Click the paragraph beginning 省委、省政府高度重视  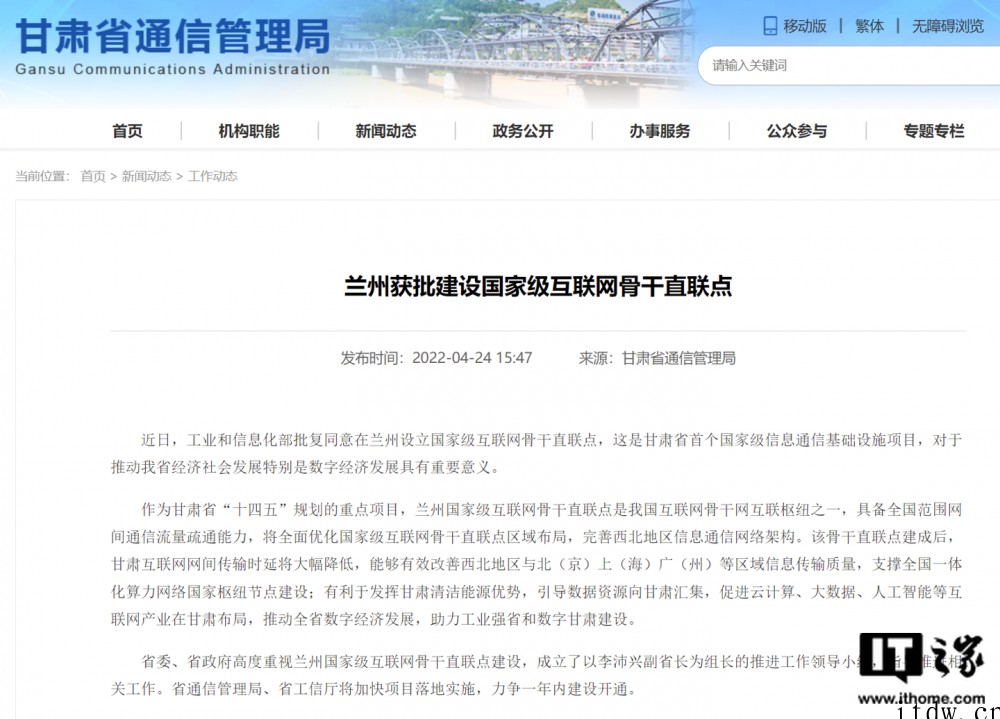[x=536, y=675]
